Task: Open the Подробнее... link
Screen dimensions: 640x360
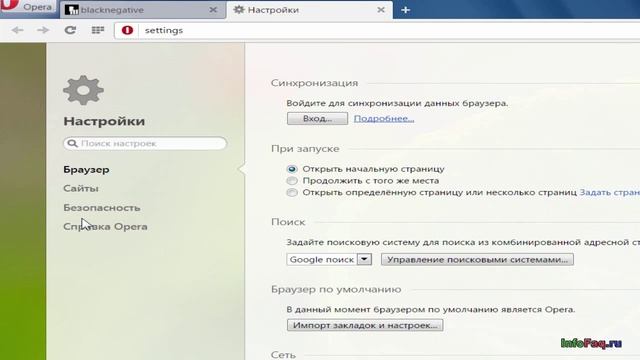Action: [x=384, y=119]
